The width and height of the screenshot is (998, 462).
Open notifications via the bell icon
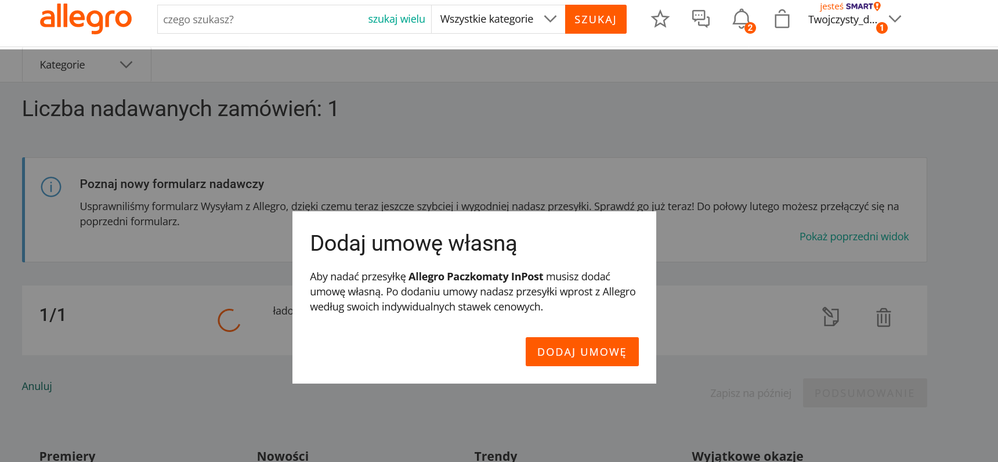coord(741,19)
